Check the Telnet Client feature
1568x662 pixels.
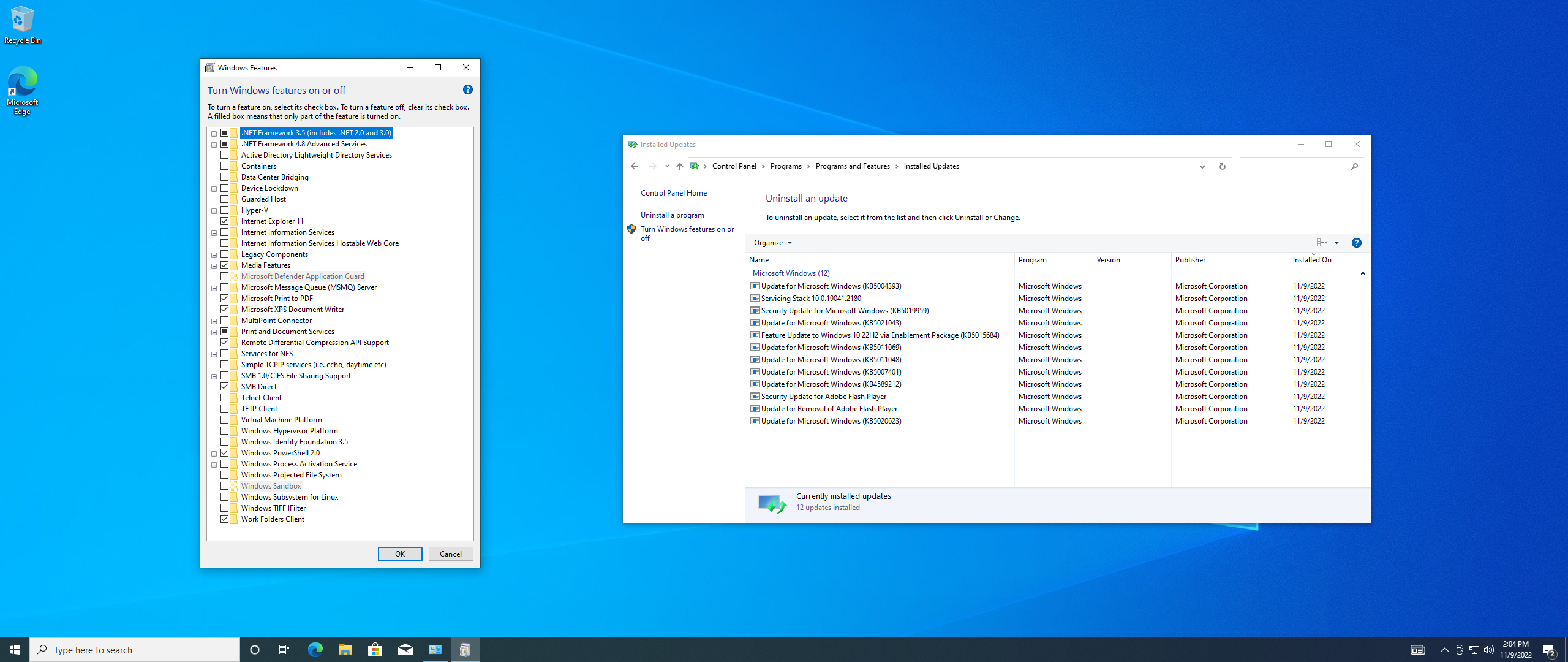(x=225, y=398)
